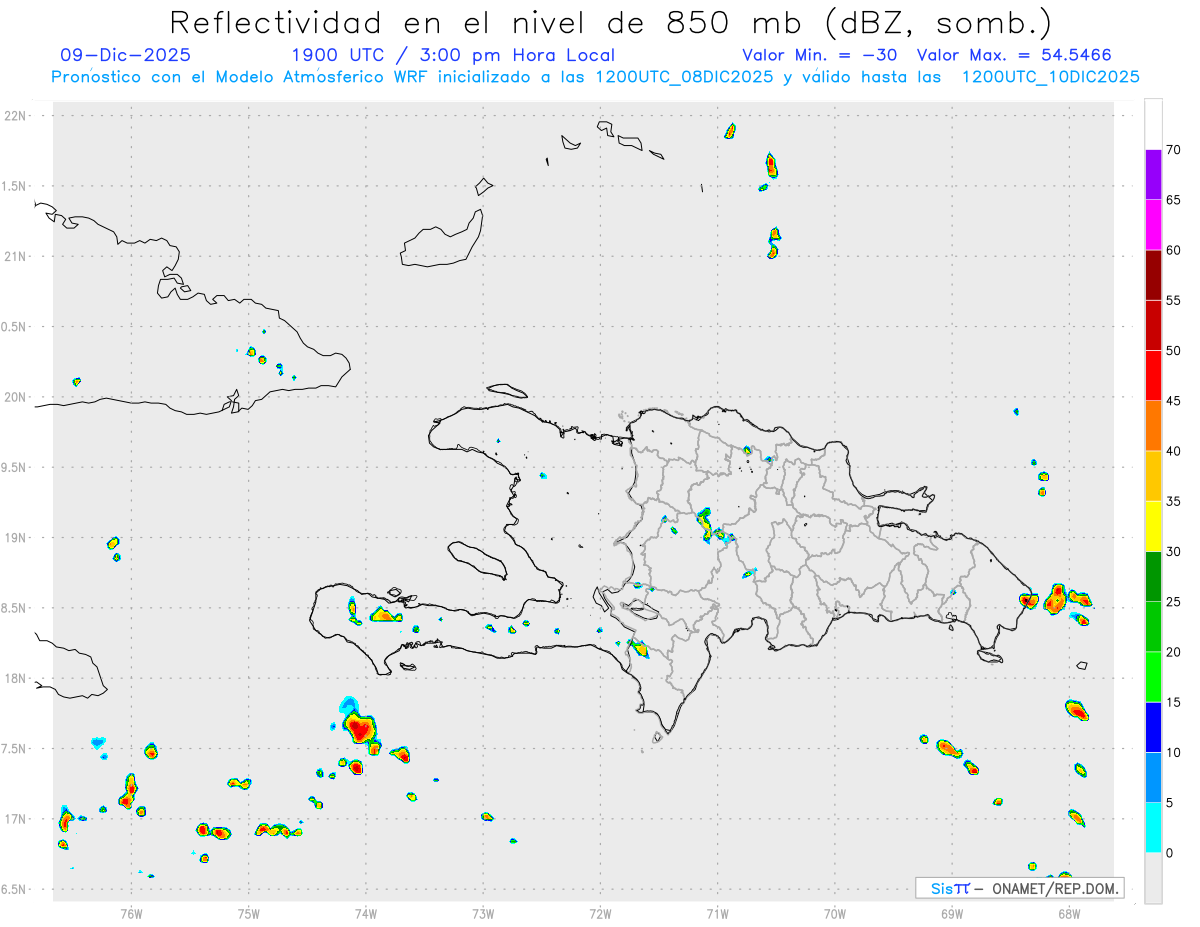1200x927 pixels.
Task: Click the '18N' latitude label
Action: [17, 678]
